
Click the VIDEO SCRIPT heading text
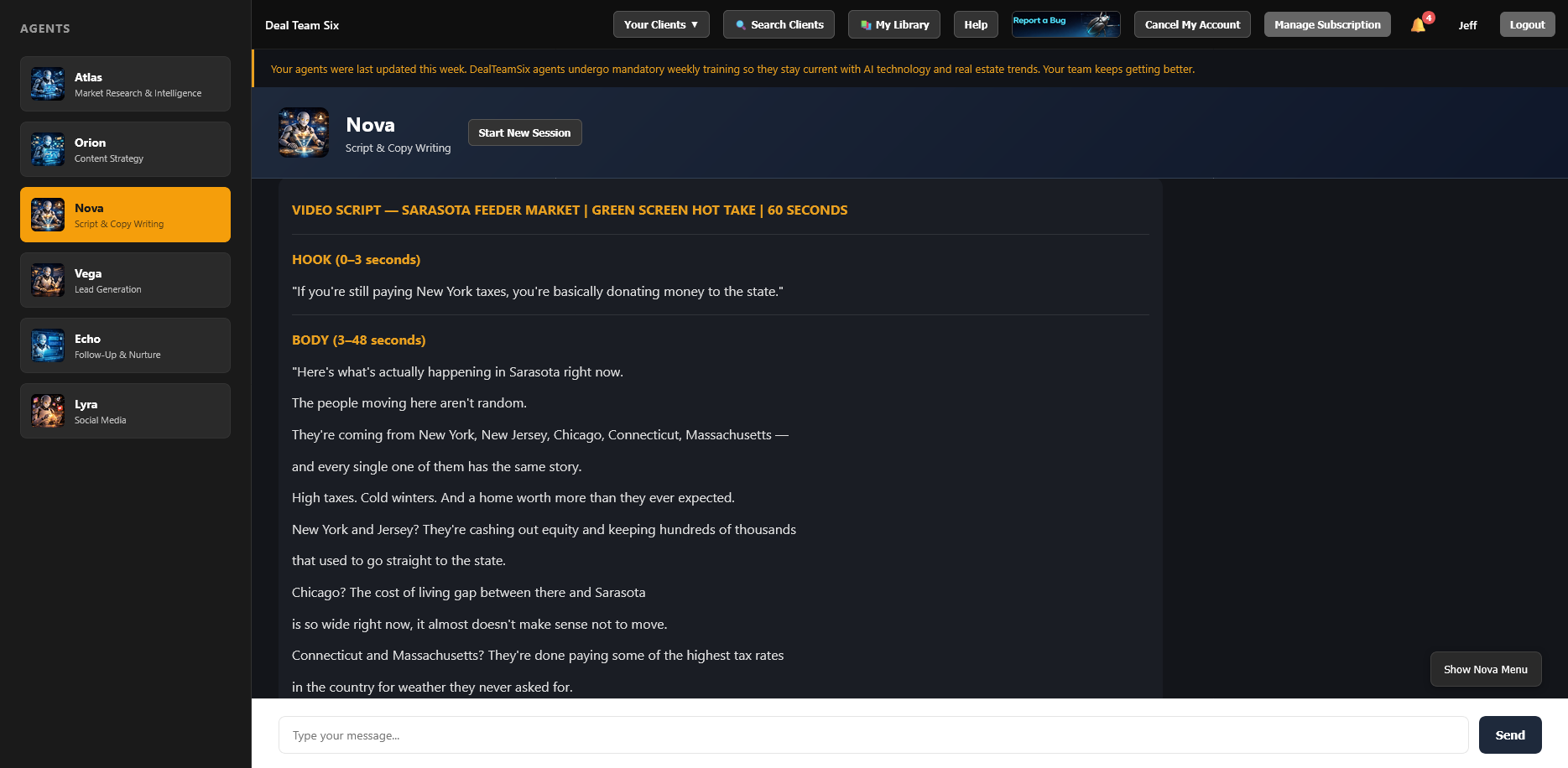pyautogui.click(x=570, y=210)
